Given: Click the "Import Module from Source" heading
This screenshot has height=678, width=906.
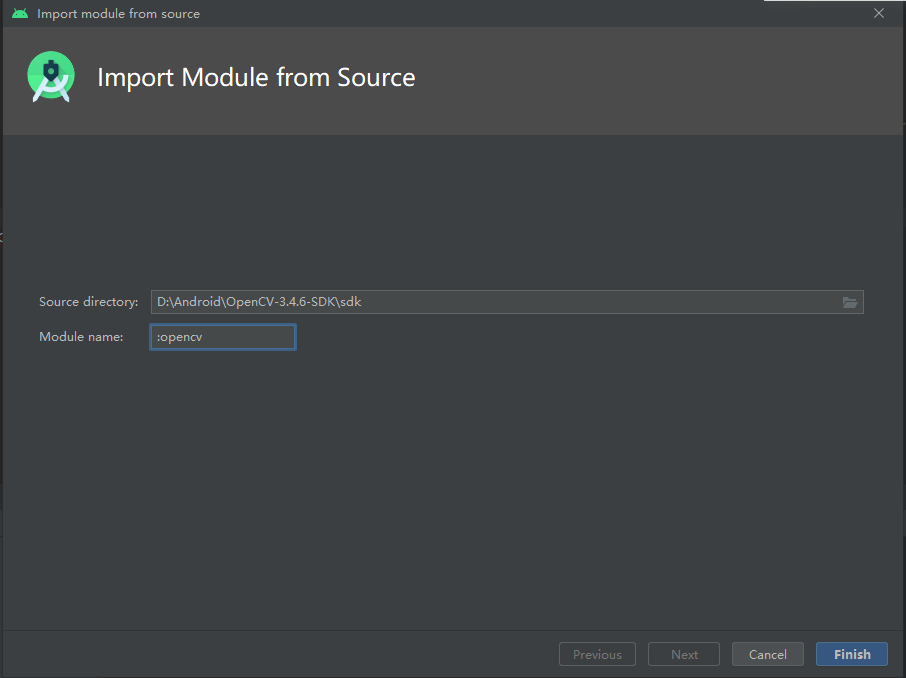Looking at the screenshot, I should (x=256, y=77).
